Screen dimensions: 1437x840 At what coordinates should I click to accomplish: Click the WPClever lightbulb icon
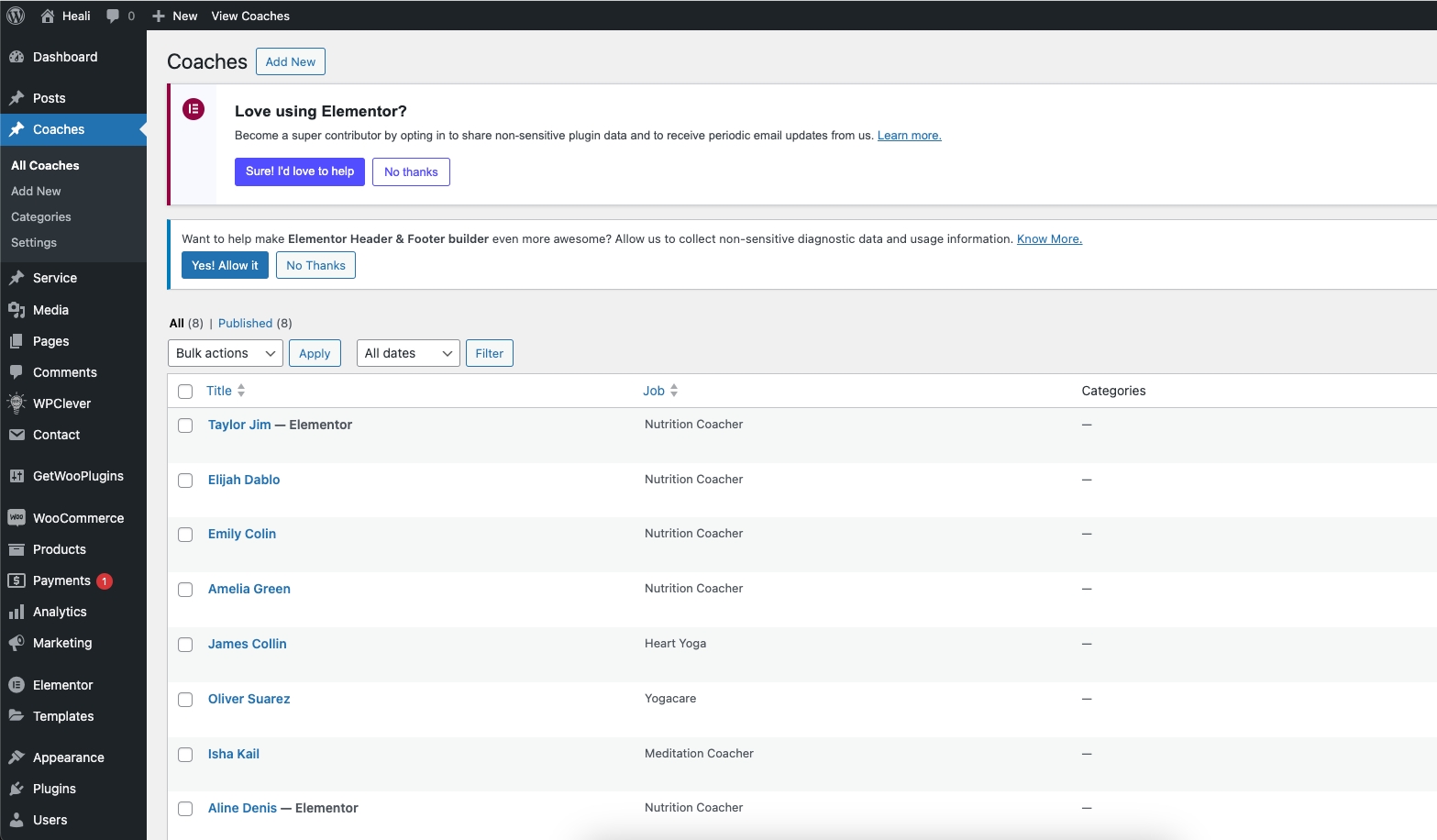point(17,403)
